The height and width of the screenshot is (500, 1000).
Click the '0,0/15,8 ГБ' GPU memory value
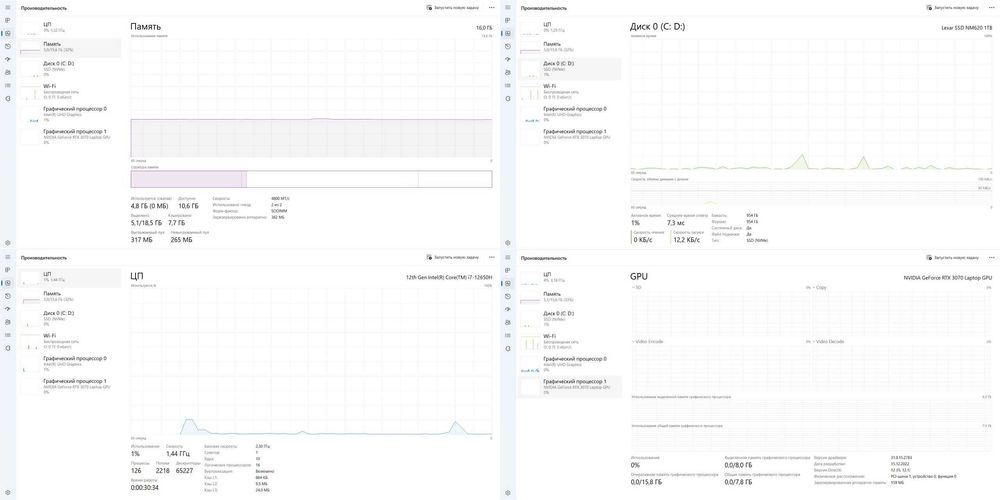(645, 483)
